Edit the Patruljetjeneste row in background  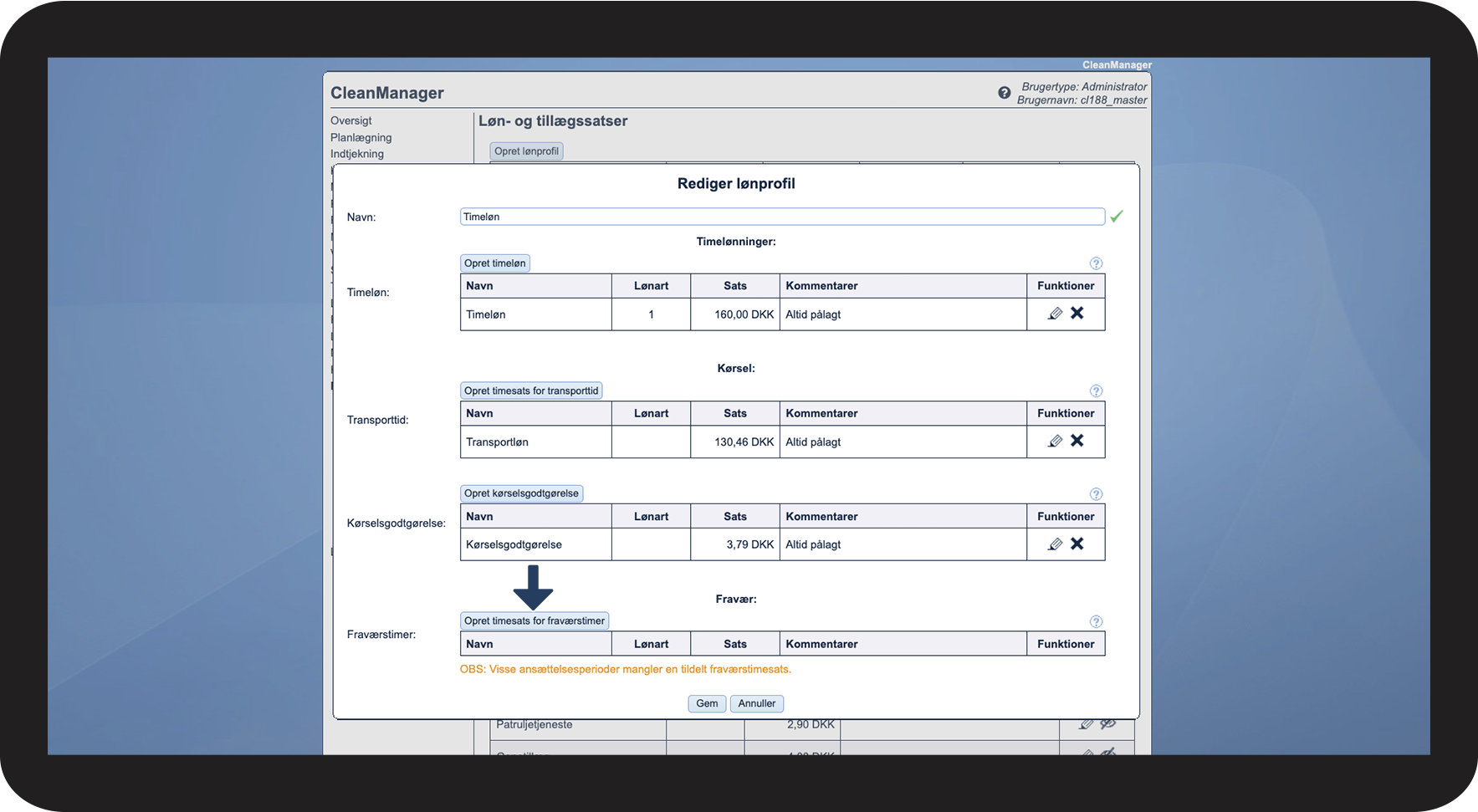coord(1086,724)
